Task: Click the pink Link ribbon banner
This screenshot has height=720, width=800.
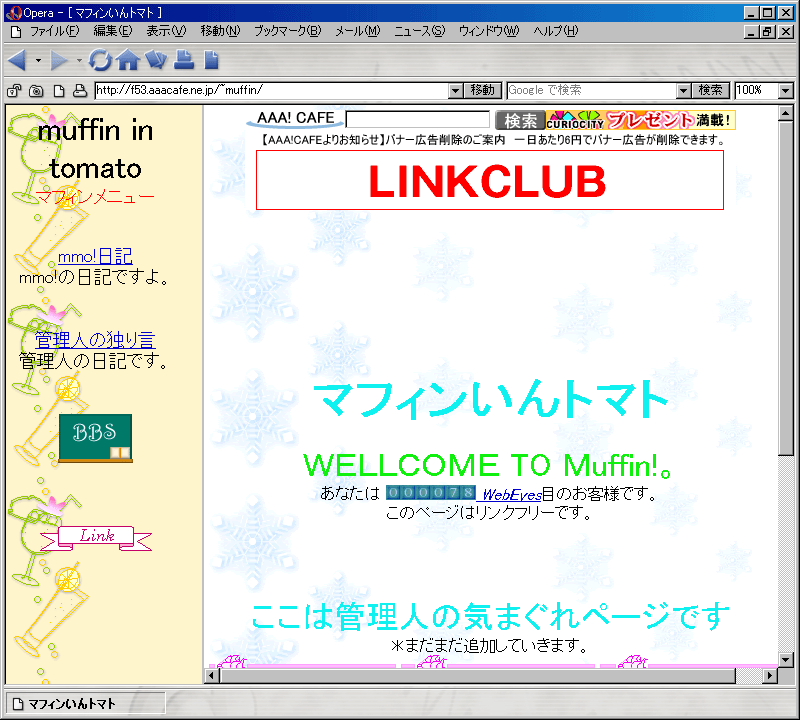Action: pos(96,538)
